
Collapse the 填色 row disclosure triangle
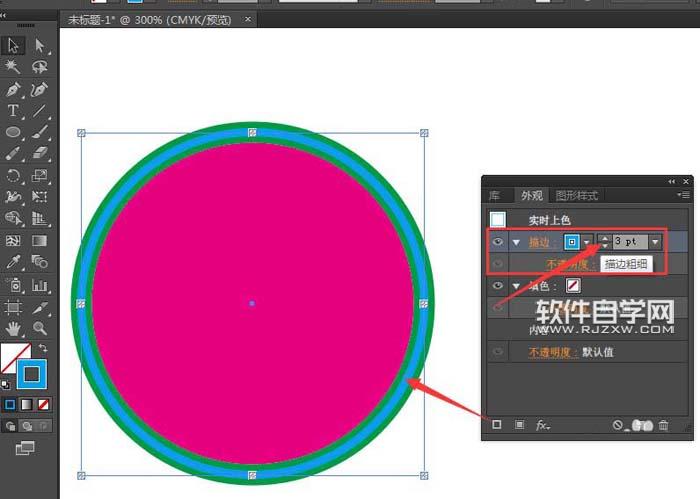pyautogui.click(x=517, y=286)
